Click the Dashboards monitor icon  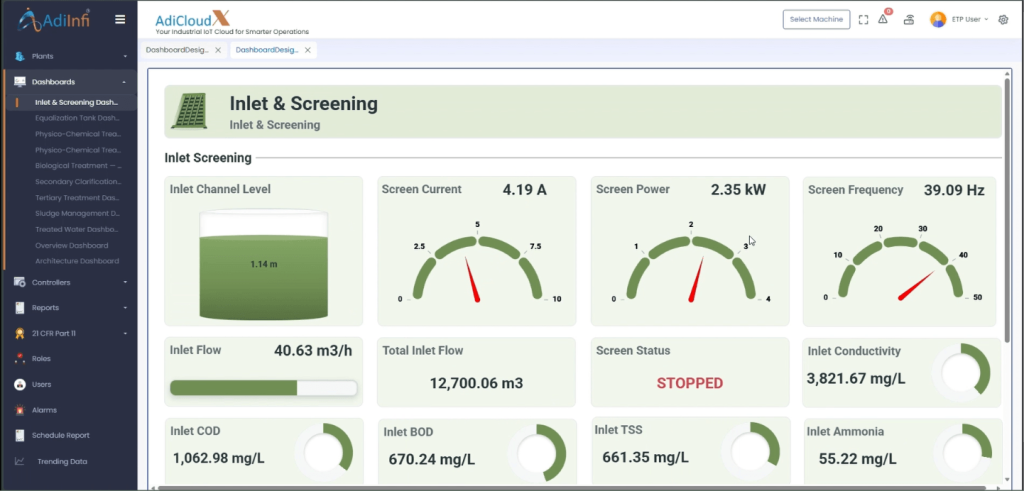(20, 82)
